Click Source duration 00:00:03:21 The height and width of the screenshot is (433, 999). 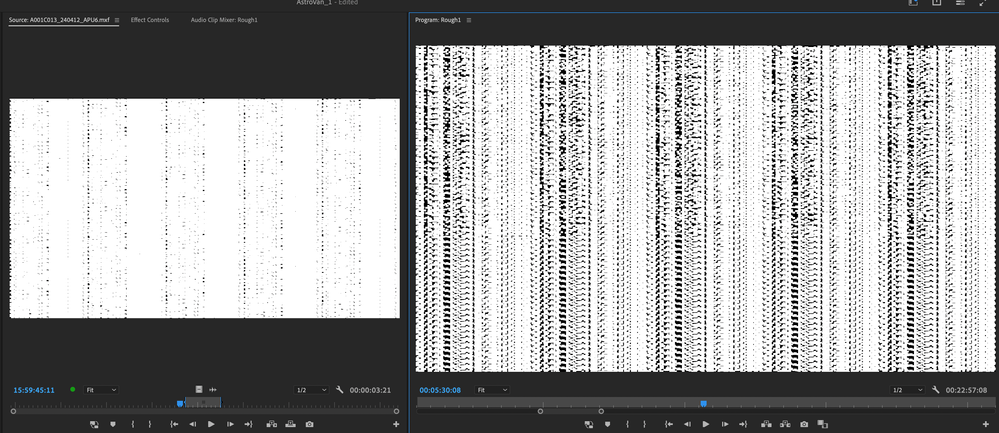[370, 390]
